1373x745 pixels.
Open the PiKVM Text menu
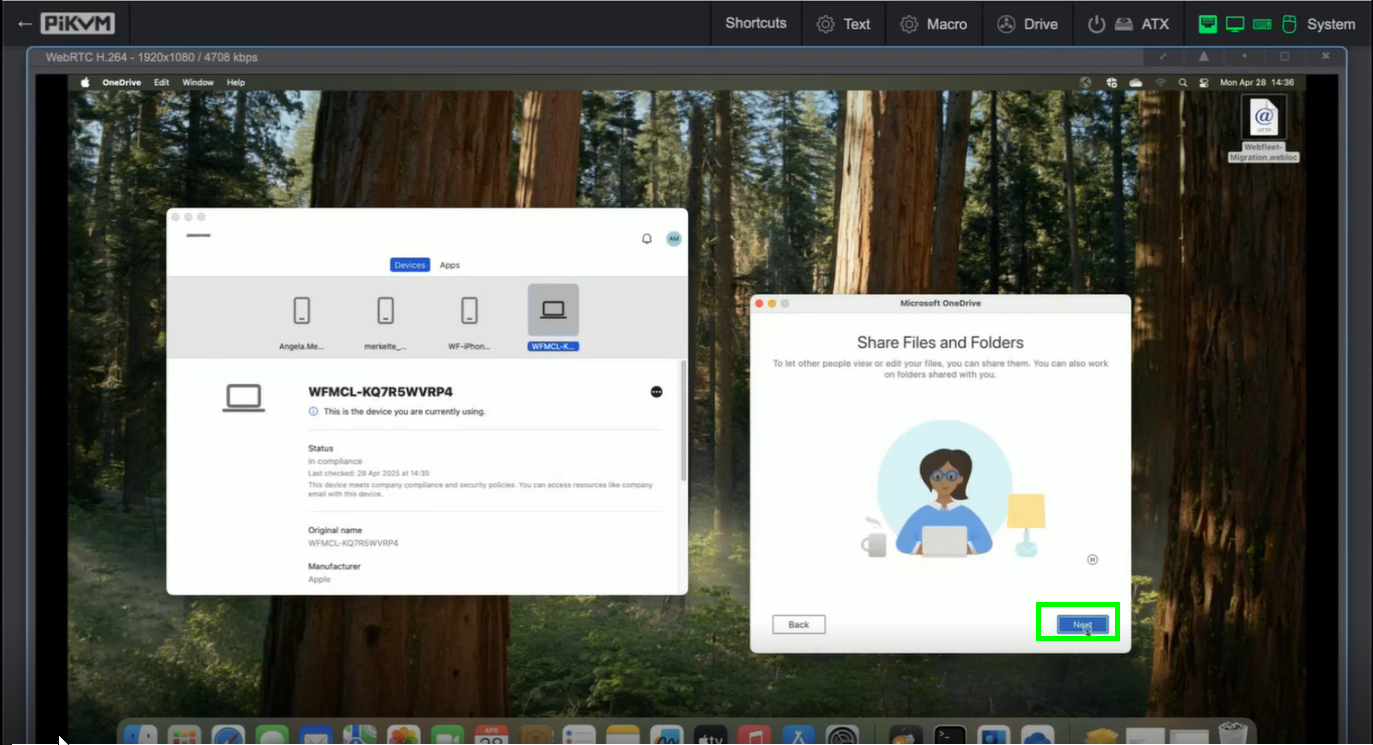point(844,23)
